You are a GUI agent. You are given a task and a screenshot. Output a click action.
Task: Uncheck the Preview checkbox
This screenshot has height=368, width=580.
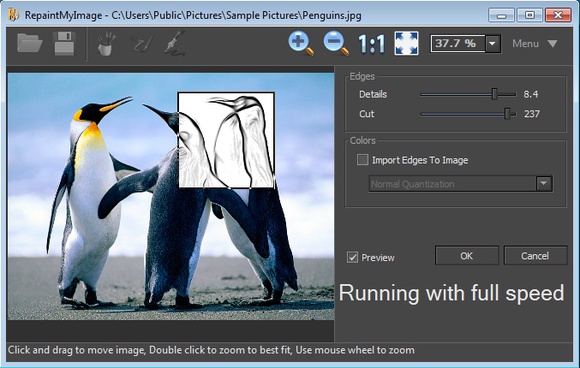tap(352, 257)
